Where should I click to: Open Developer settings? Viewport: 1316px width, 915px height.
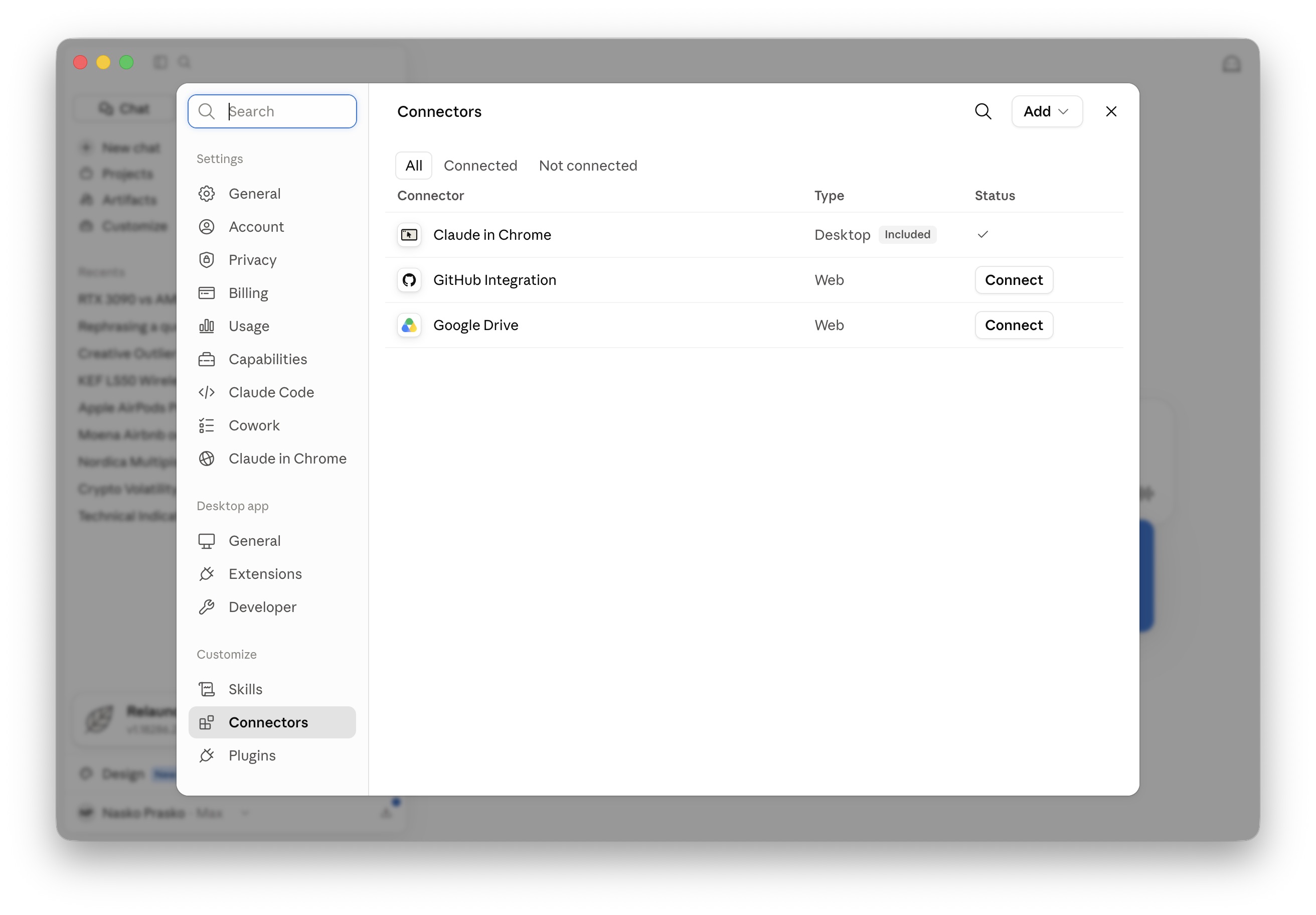[272, 607]
